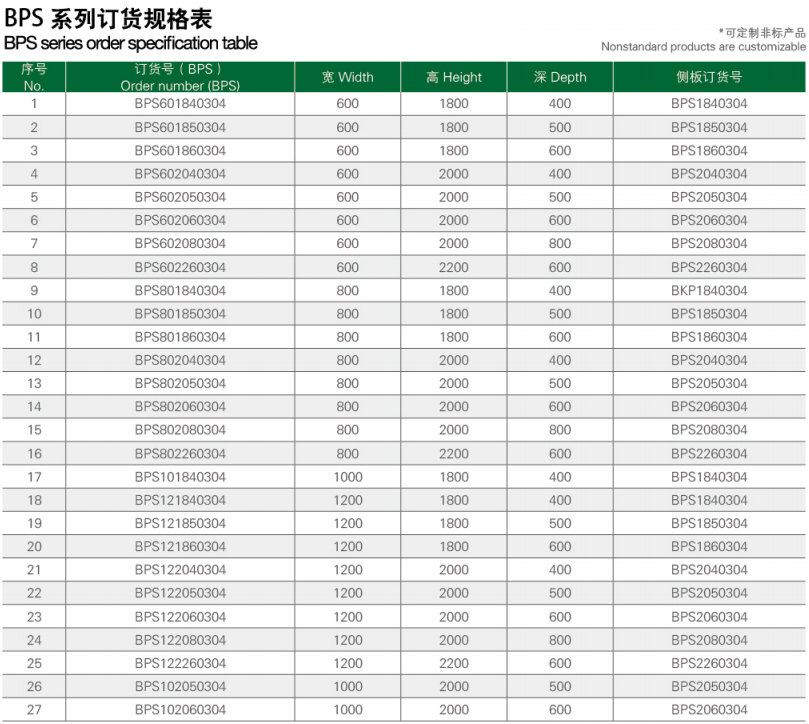Click side panel number BKP1840304

pos(709,291)
